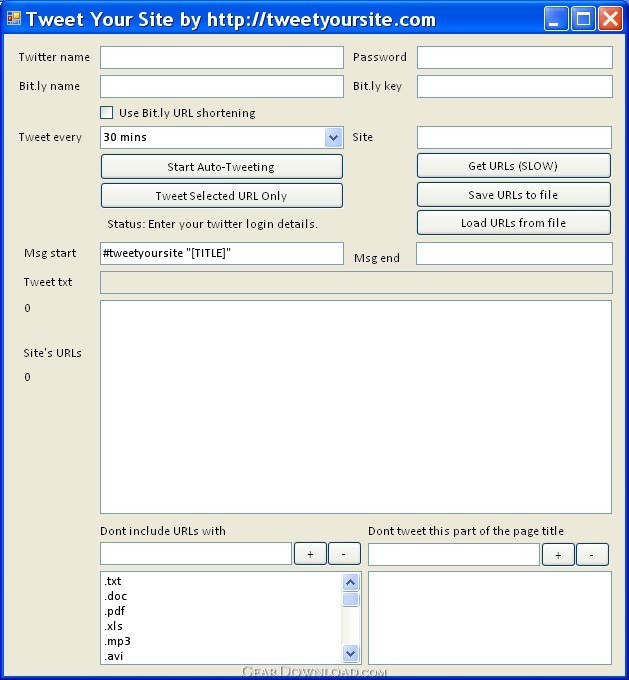Click the disabled Tweet txt field

pos(356,283)
